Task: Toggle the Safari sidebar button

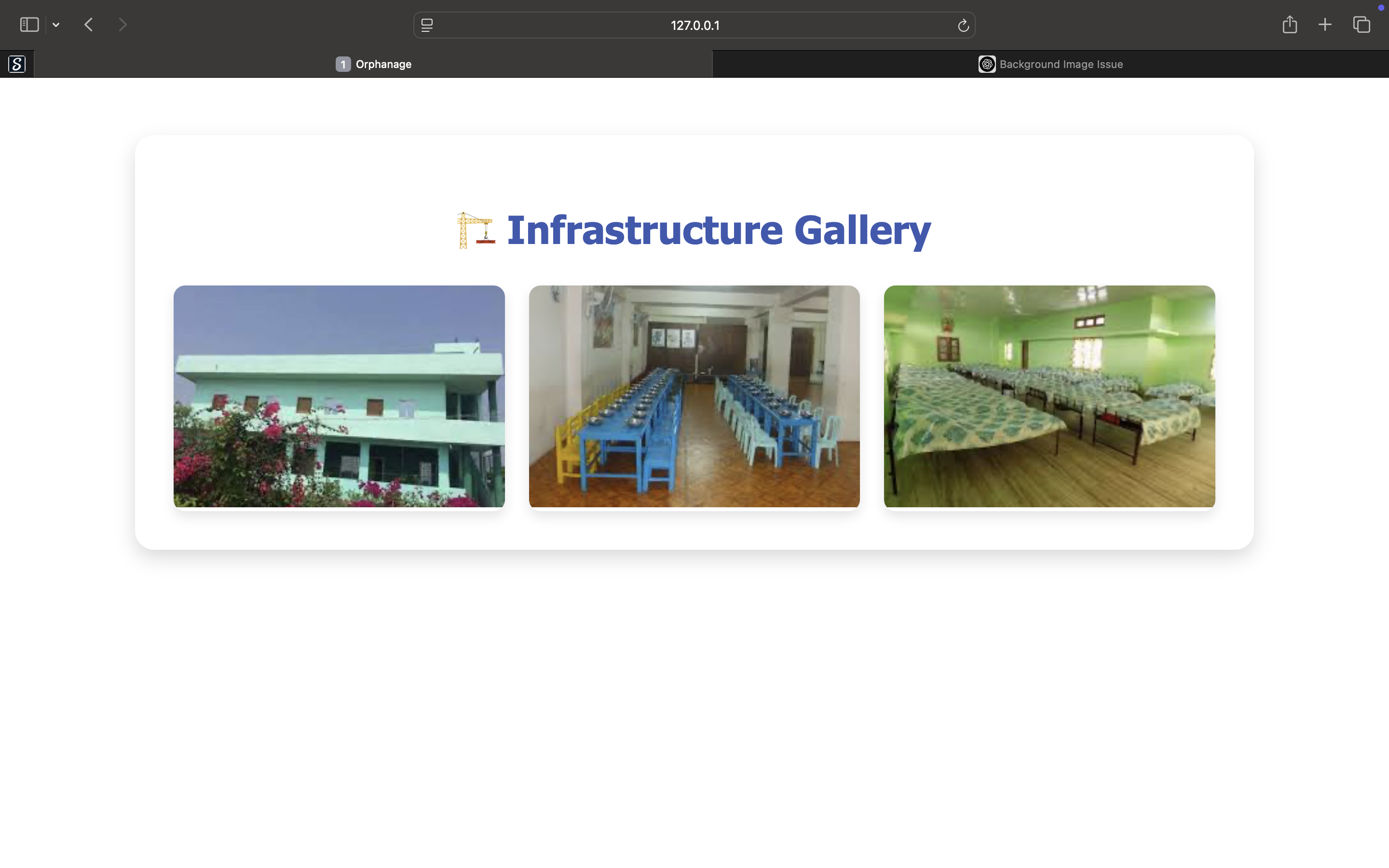Action: 29,25
